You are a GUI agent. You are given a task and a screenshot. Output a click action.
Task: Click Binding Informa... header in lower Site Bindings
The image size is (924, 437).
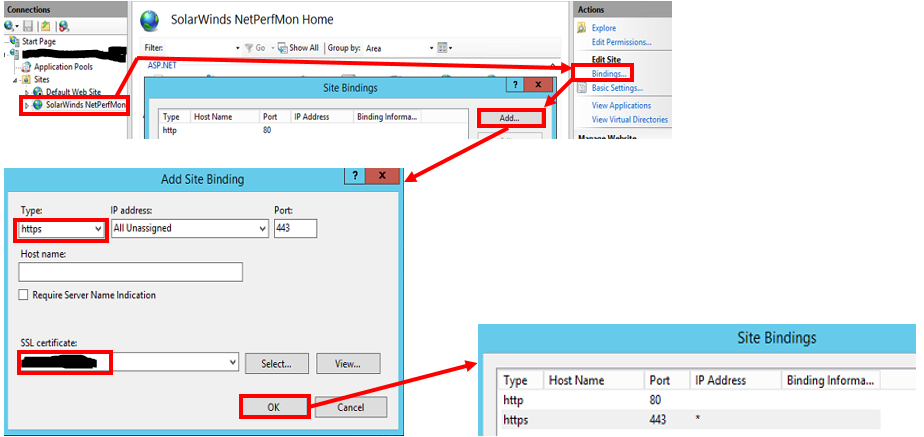tap(830, 380)
